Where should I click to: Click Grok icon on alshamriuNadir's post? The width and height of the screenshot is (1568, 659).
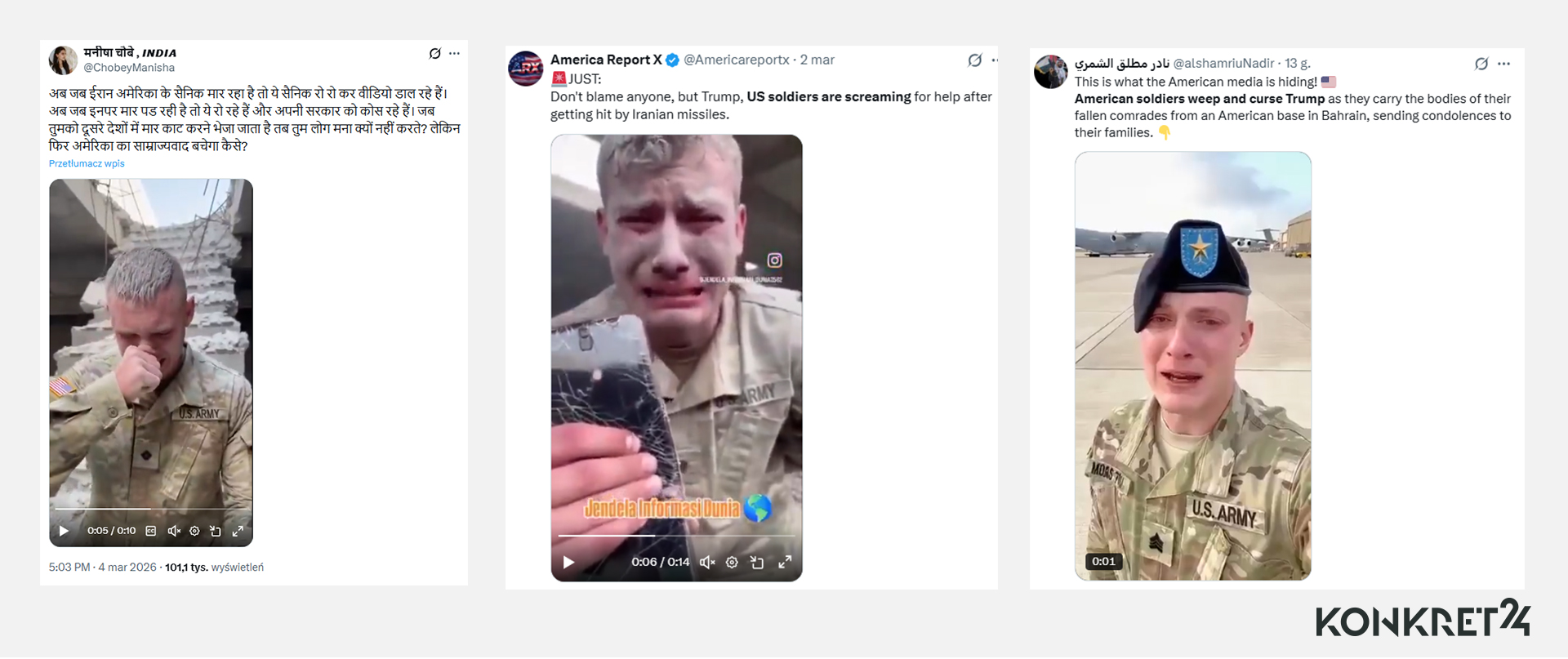(x=1481, y=64)
